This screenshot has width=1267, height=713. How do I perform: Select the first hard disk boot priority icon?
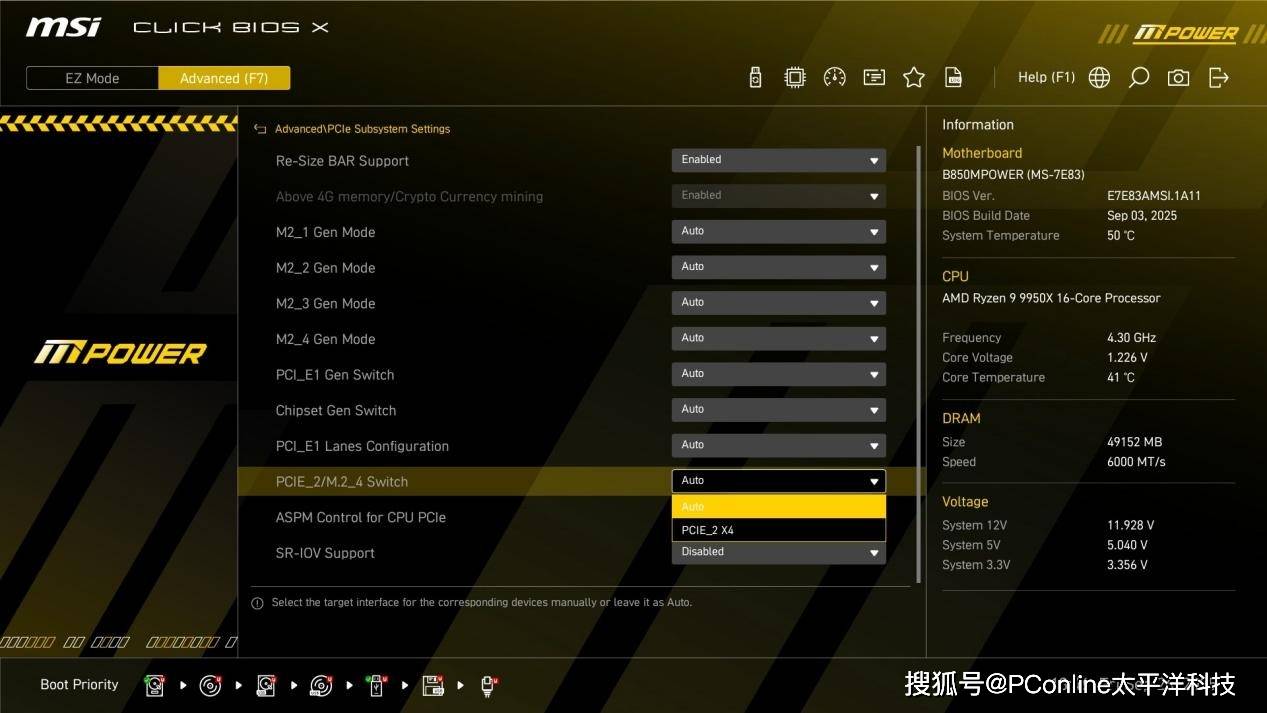154,685
